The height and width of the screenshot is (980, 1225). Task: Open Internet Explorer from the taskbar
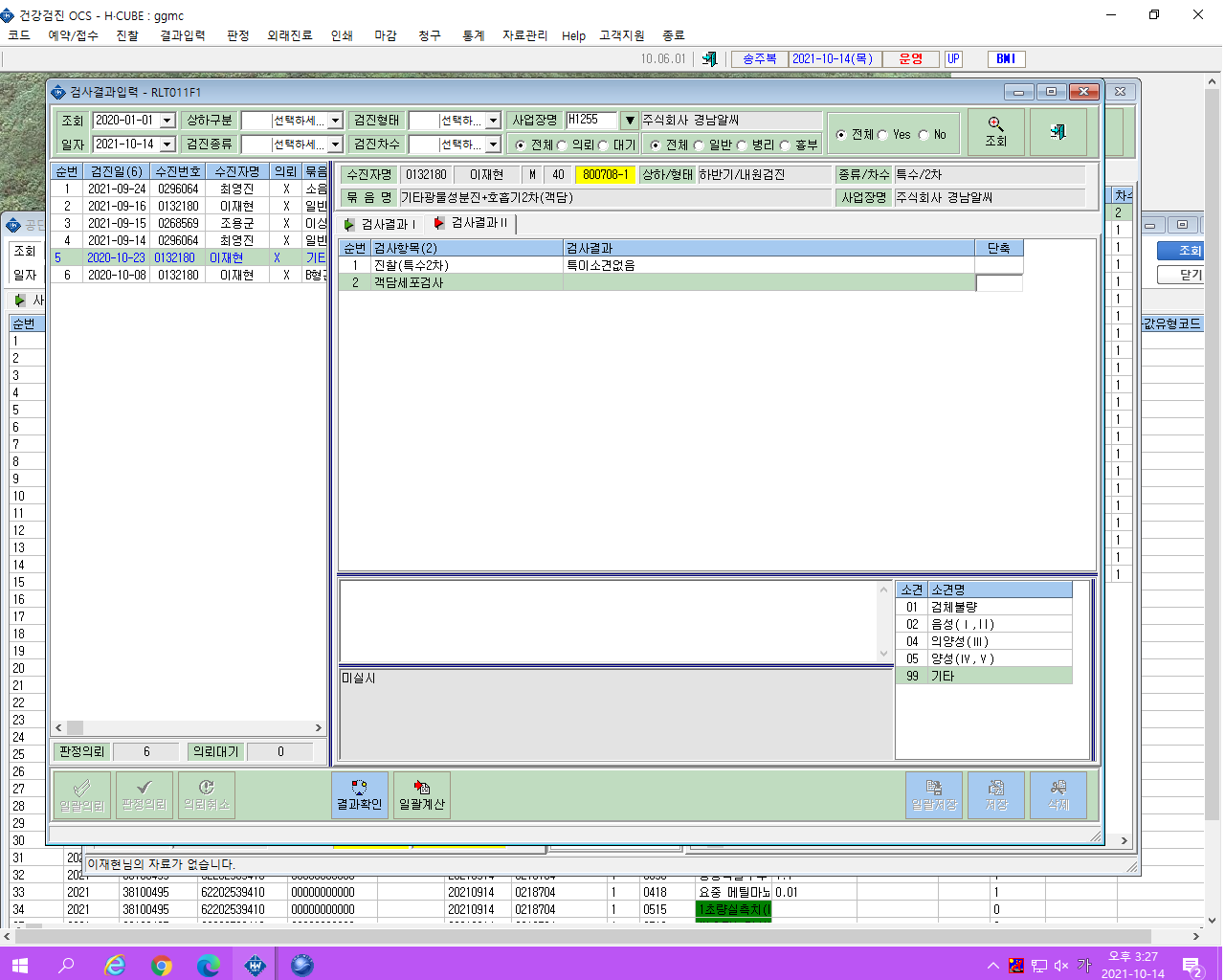pos(115,965)
